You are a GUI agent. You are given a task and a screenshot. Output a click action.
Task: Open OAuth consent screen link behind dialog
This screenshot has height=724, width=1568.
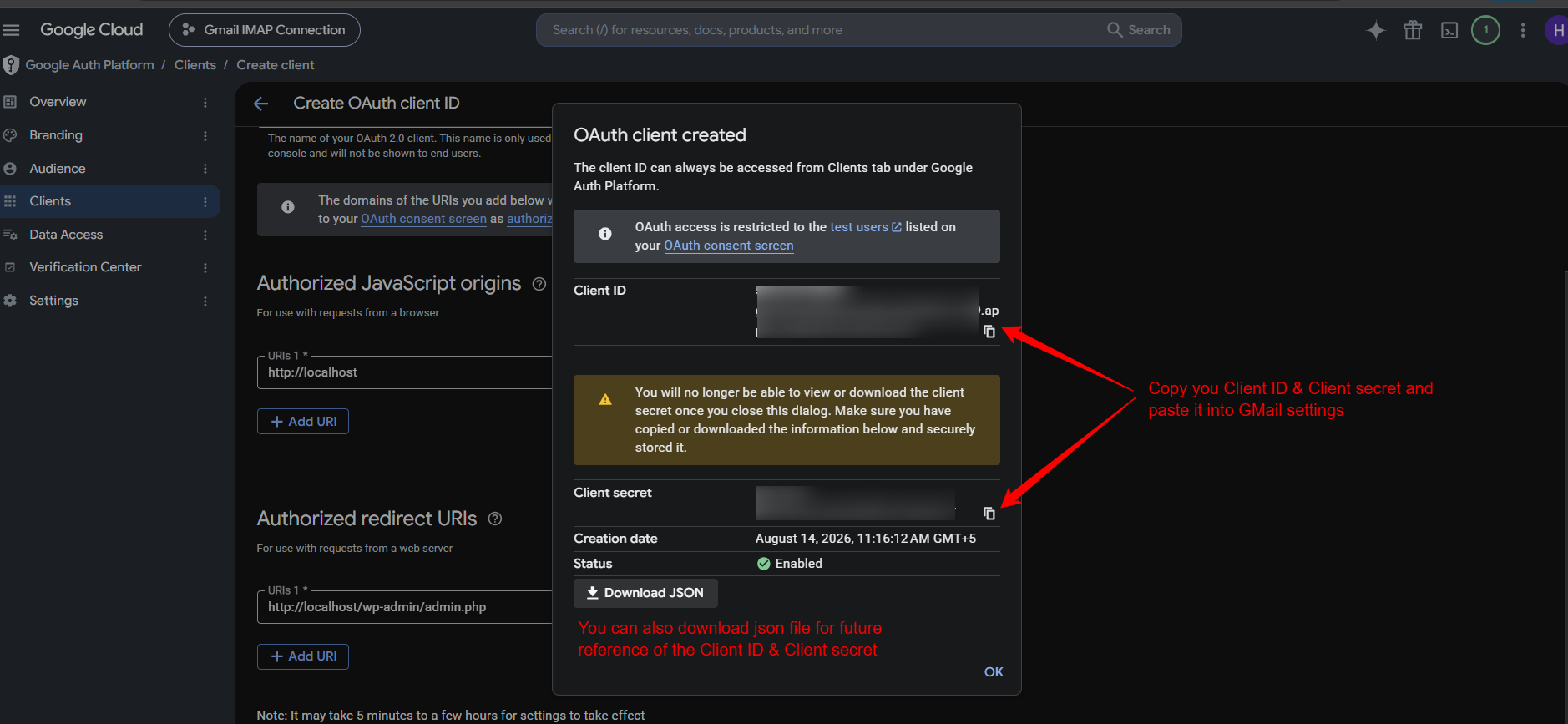423,219
